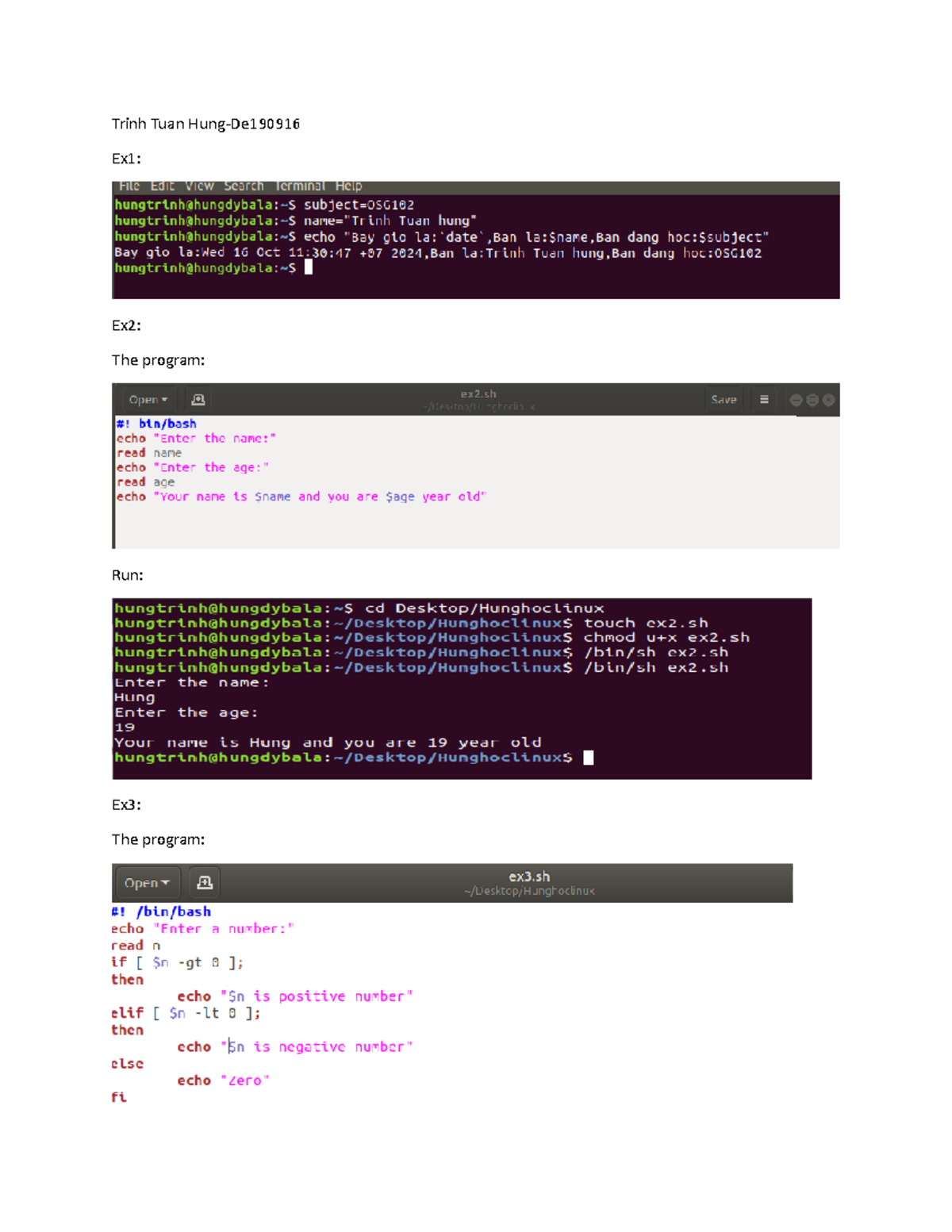
Task: Click the minimize icon on the ex2.sh window
Action: click(796, 399)
